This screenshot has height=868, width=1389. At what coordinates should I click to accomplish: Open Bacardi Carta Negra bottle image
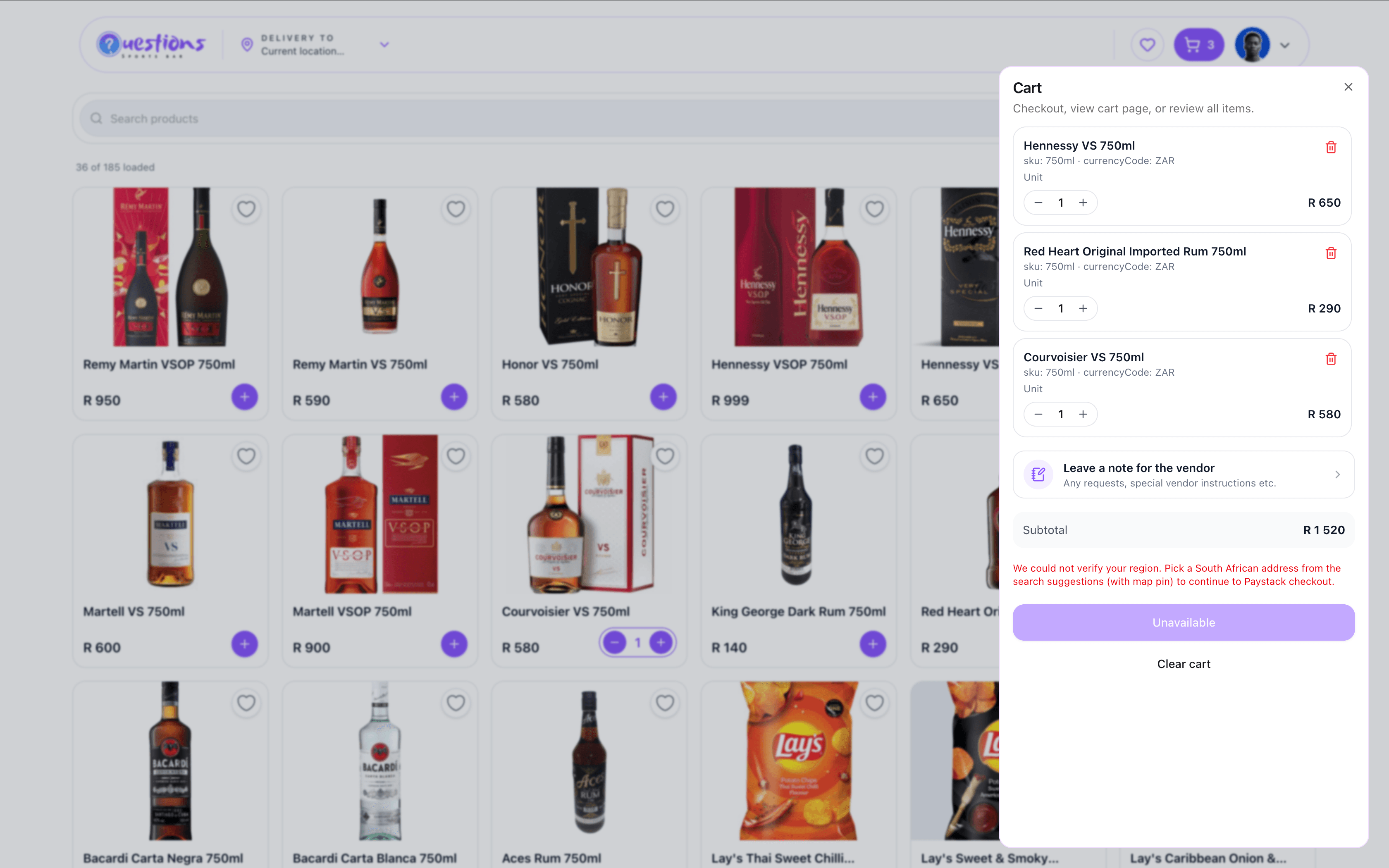pyautogui.click(x=170, y=761)
